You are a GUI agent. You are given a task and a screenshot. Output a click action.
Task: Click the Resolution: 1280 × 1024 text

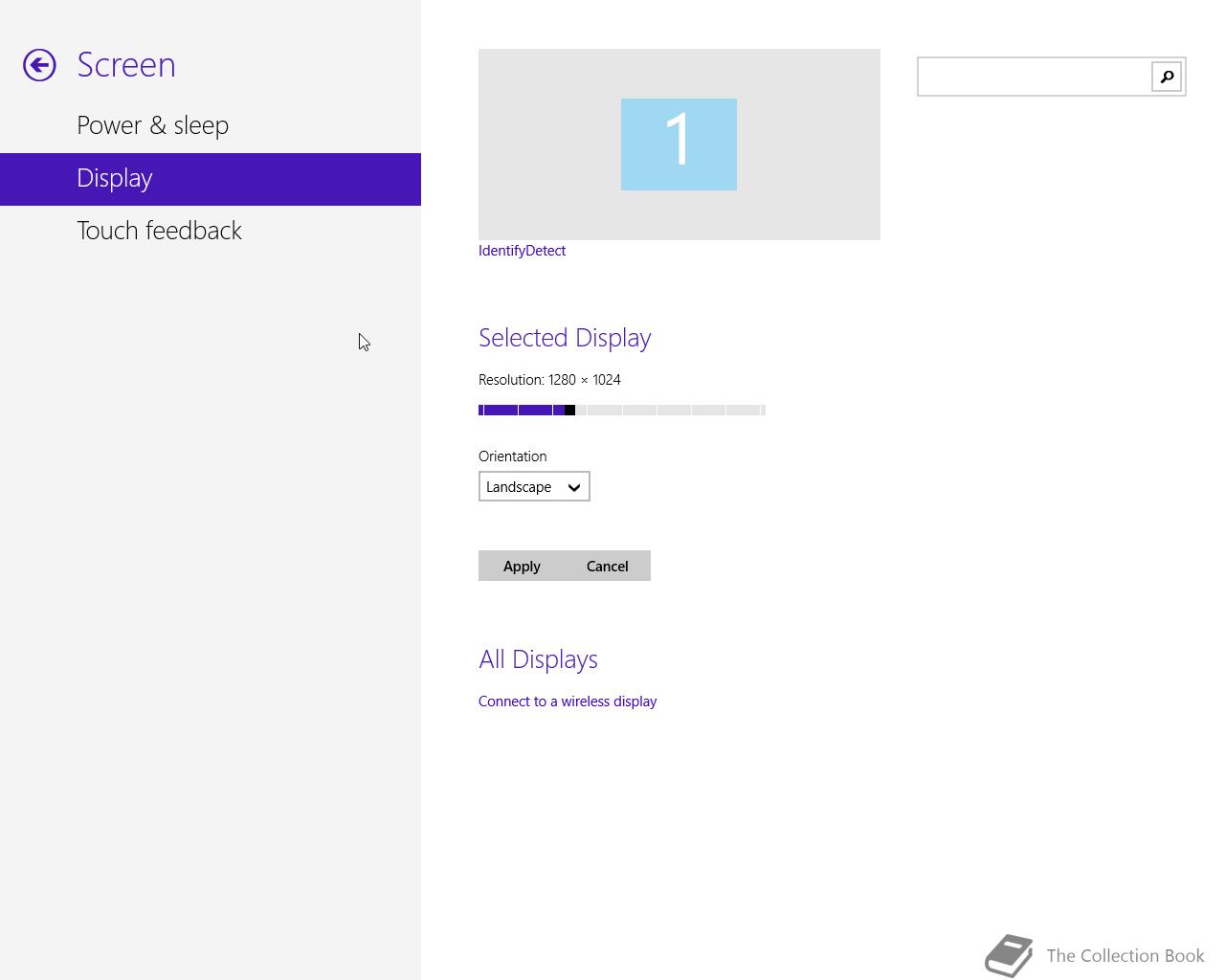point(549,380)
